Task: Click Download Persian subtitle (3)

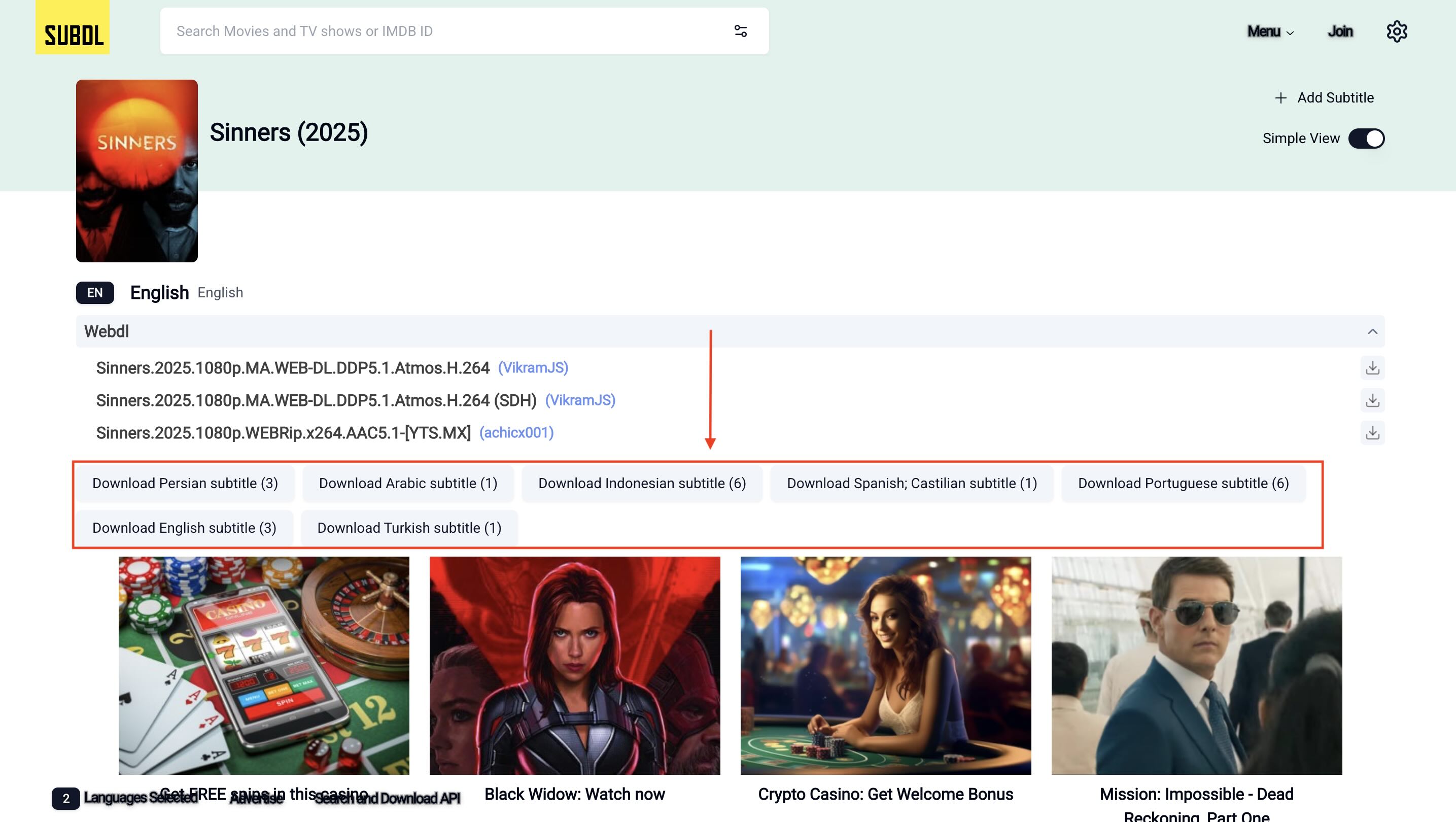Action: click(x=185, y=484)
